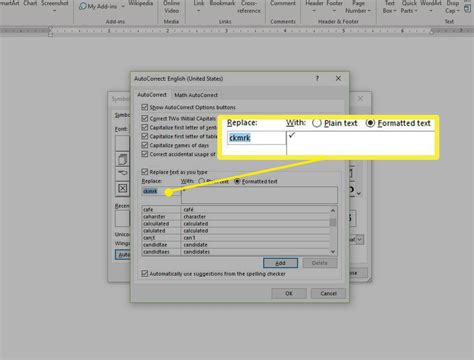Open the Link ribbon command
Image resolution: width=474 pixels, height=360 pixels.
pos(199,7)
